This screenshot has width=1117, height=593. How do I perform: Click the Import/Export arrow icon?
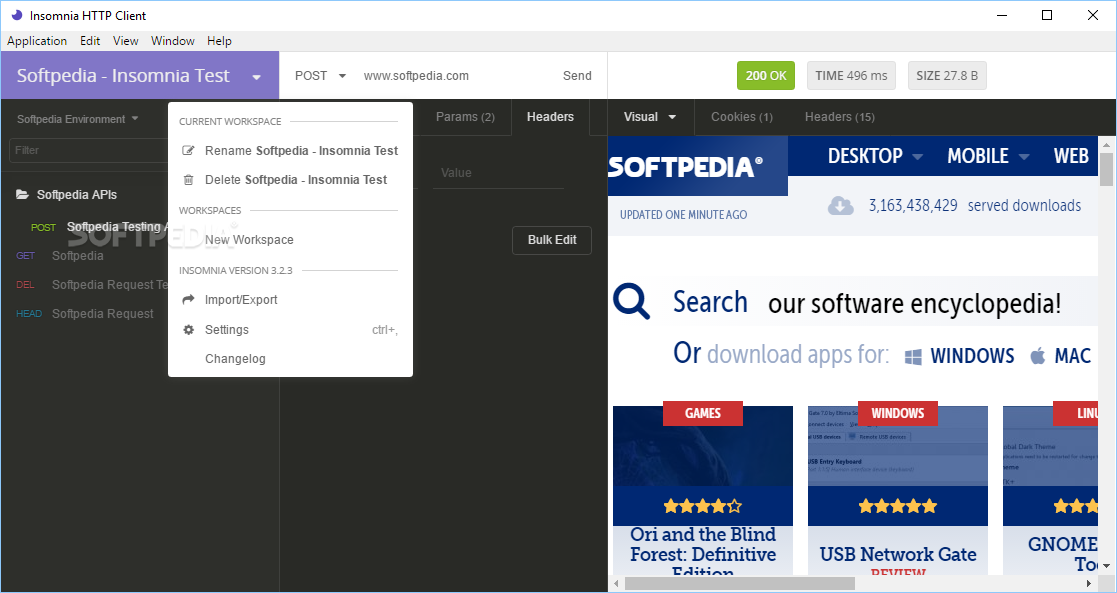(x=188, y=299)
